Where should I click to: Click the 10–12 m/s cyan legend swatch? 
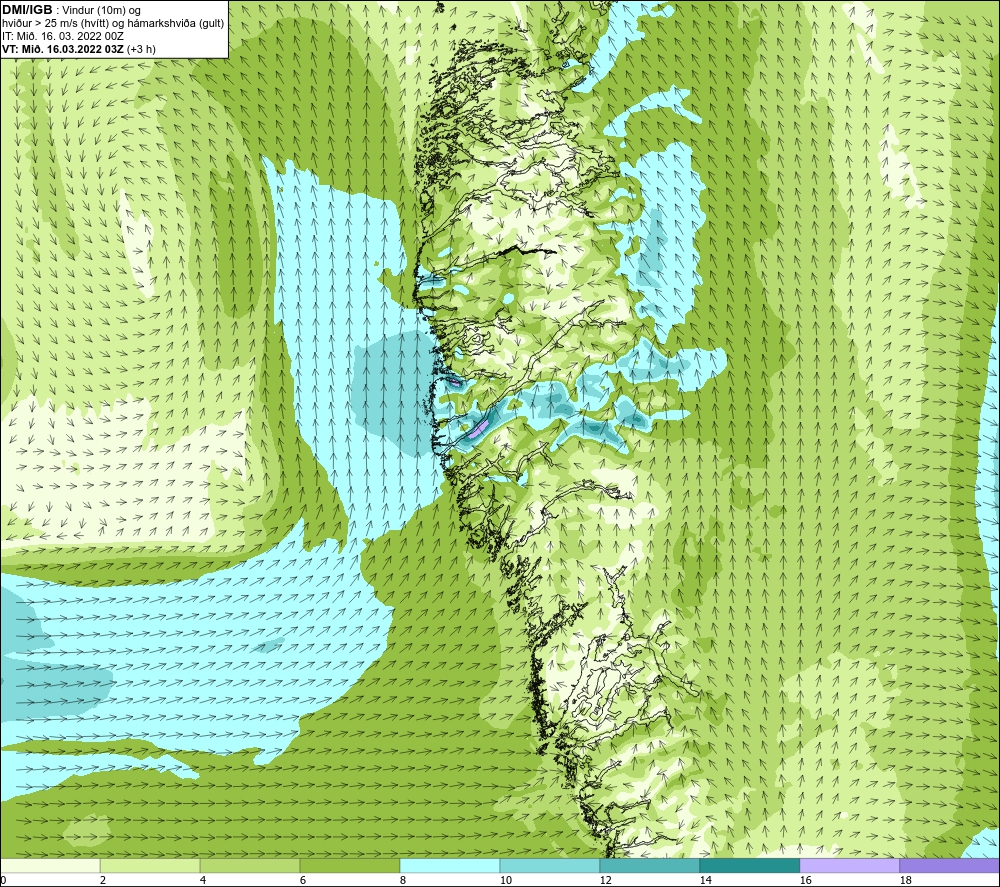tap(550, 865)
